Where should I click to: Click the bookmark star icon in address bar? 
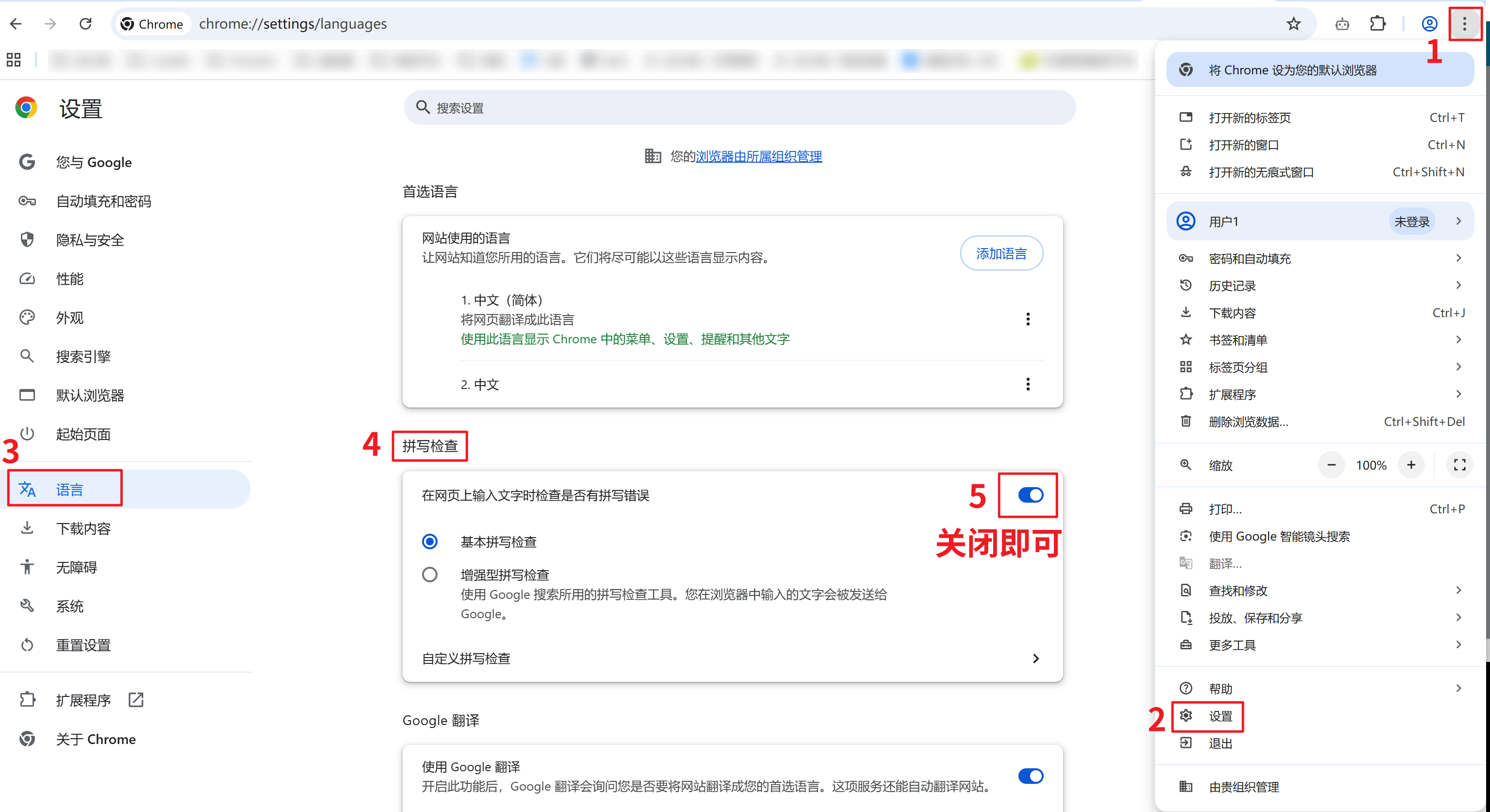point(1293,24)
